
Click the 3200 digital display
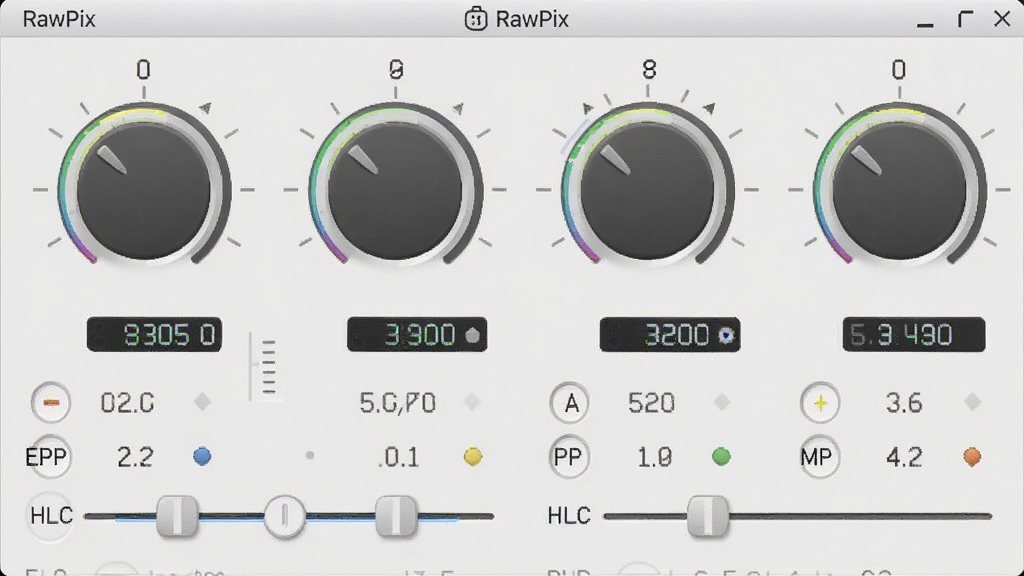coord(670,334)
